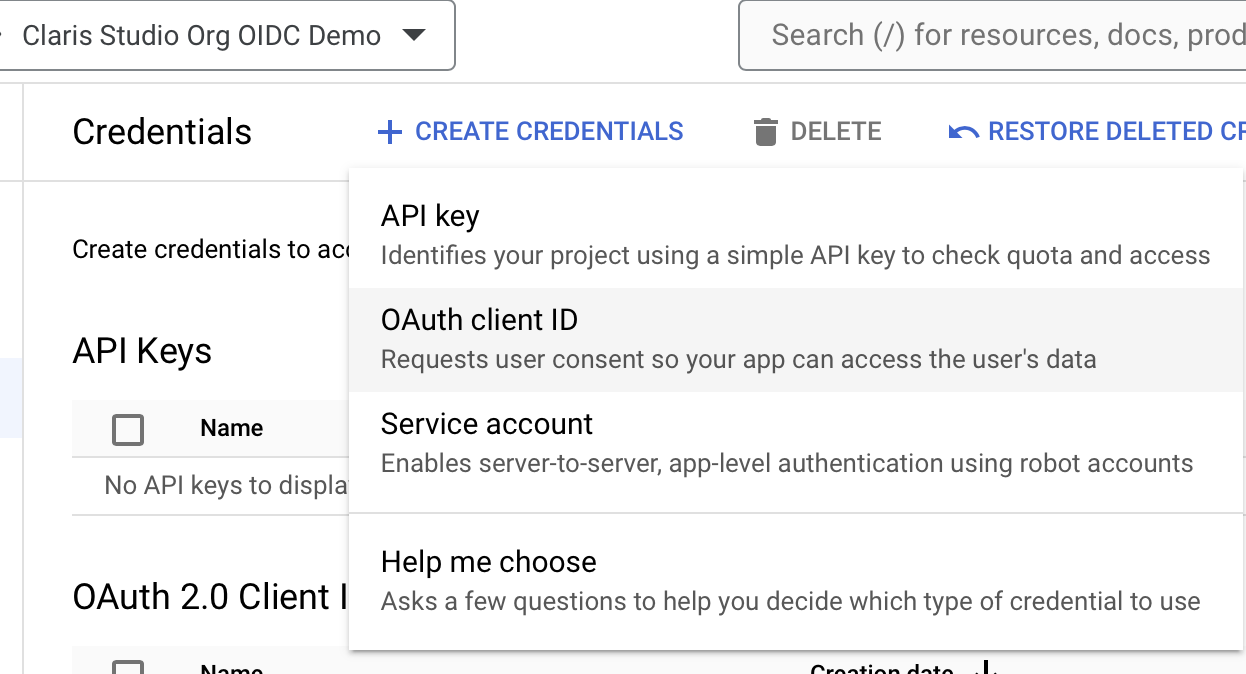Click the Credentials page heading
Viewport: 1246px width, 674px height.
(161, 131)
